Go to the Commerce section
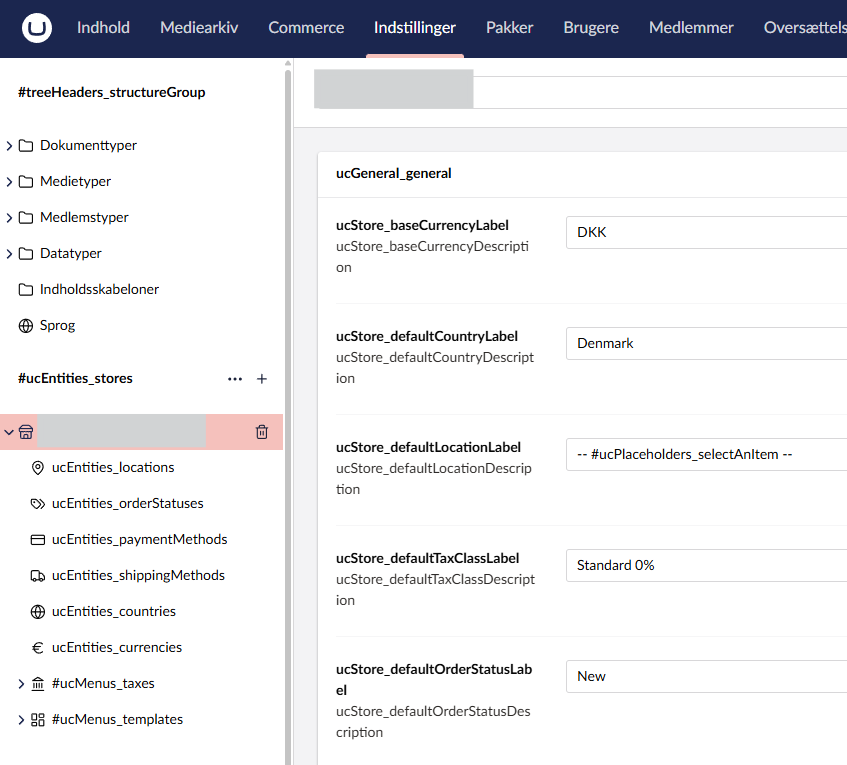 (x=306, y=28)
